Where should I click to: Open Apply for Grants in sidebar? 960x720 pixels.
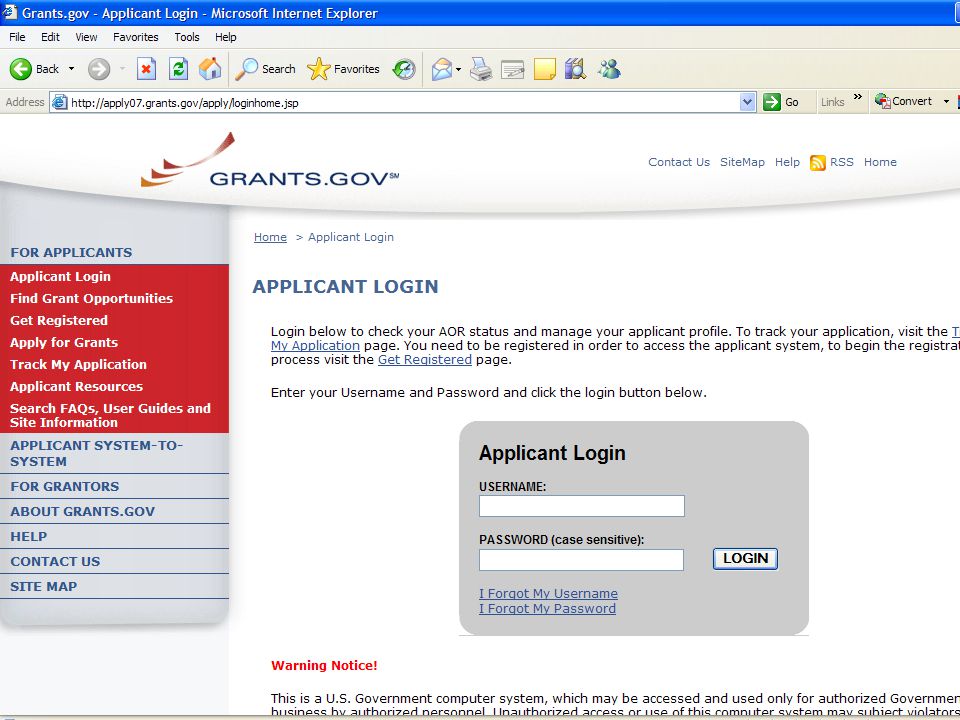pos(64,343)
